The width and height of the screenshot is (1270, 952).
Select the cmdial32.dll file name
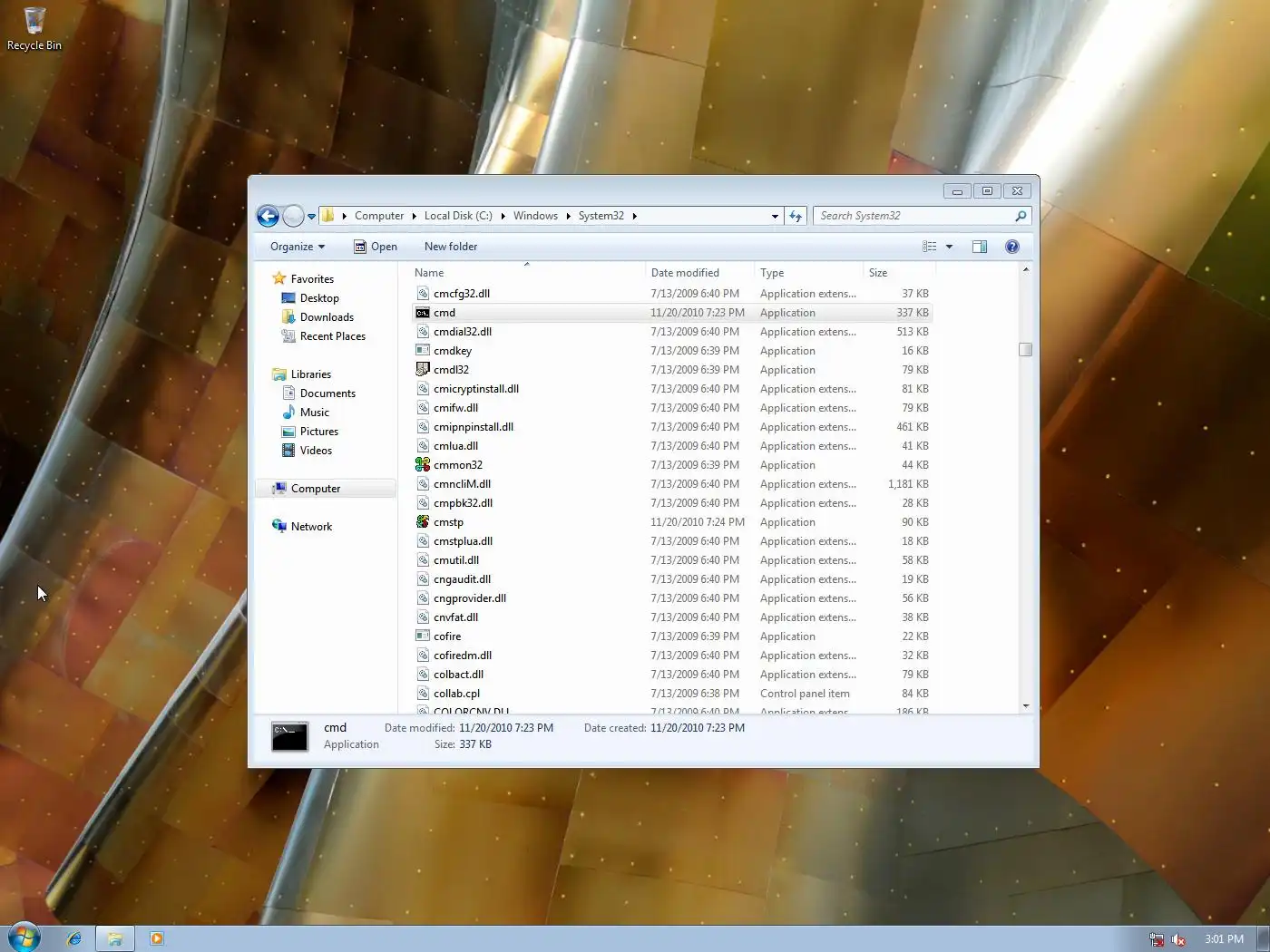coord(463,332)
